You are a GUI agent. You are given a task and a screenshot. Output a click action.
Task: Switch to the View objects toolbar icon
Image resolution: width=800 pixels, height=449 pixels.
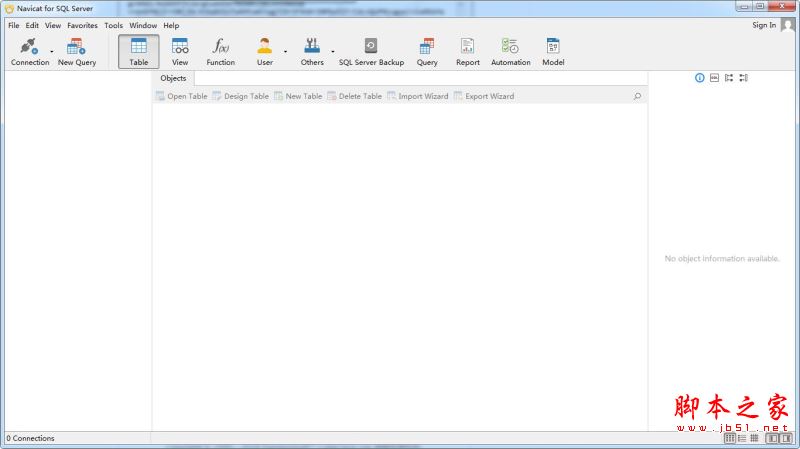pos(180,52)
